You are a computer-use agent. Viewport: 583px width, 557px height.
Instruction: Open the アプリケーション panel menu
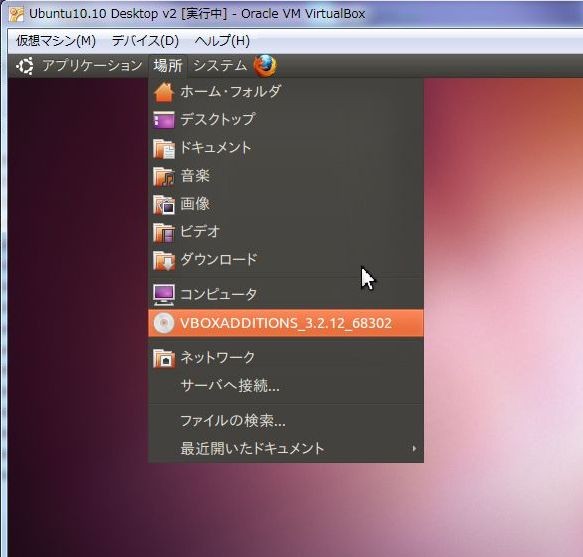(92, 66)
